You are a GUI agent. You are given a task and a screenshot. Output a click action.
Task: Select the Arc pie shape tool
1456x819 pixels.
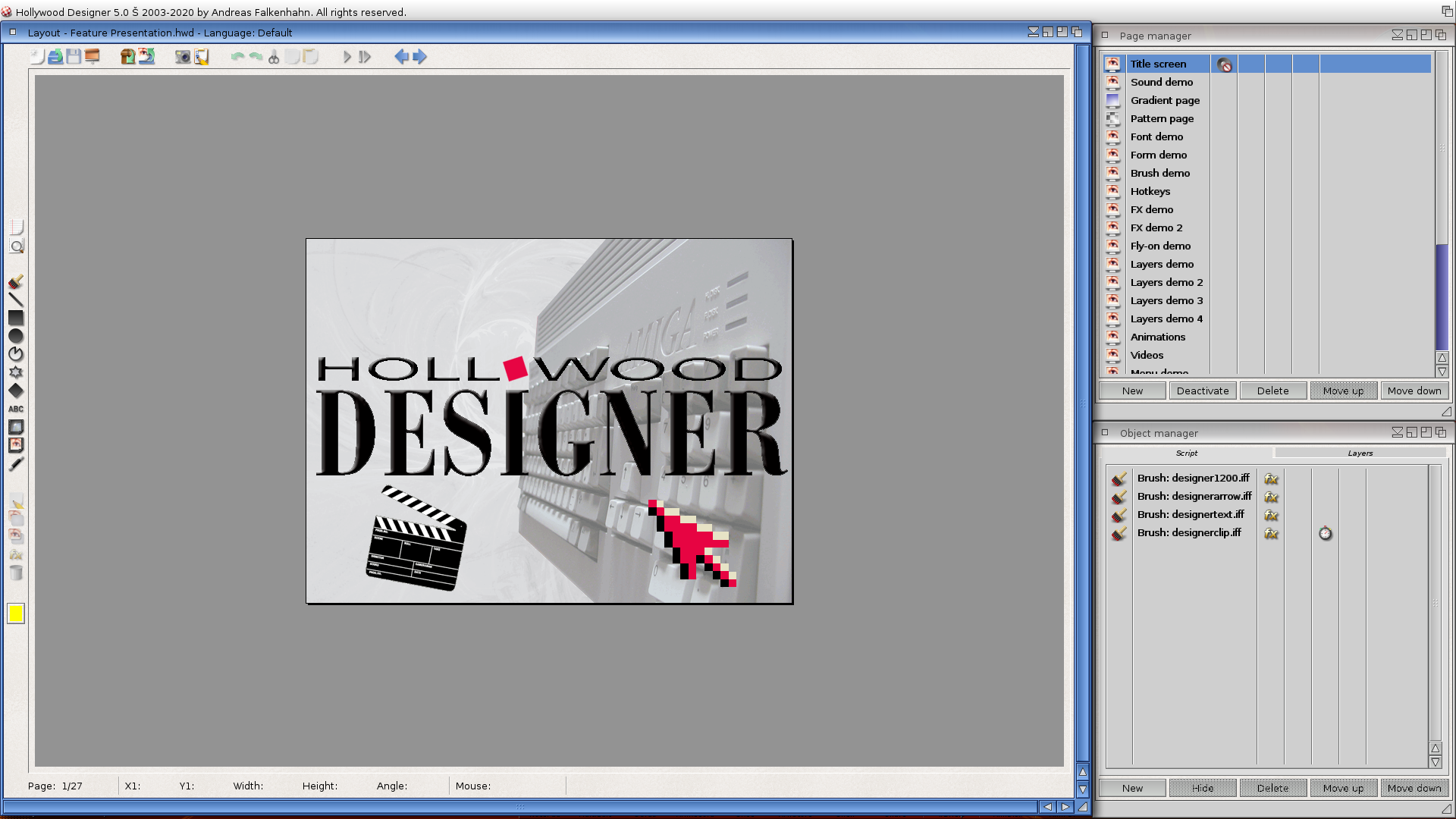coord(16,354)
